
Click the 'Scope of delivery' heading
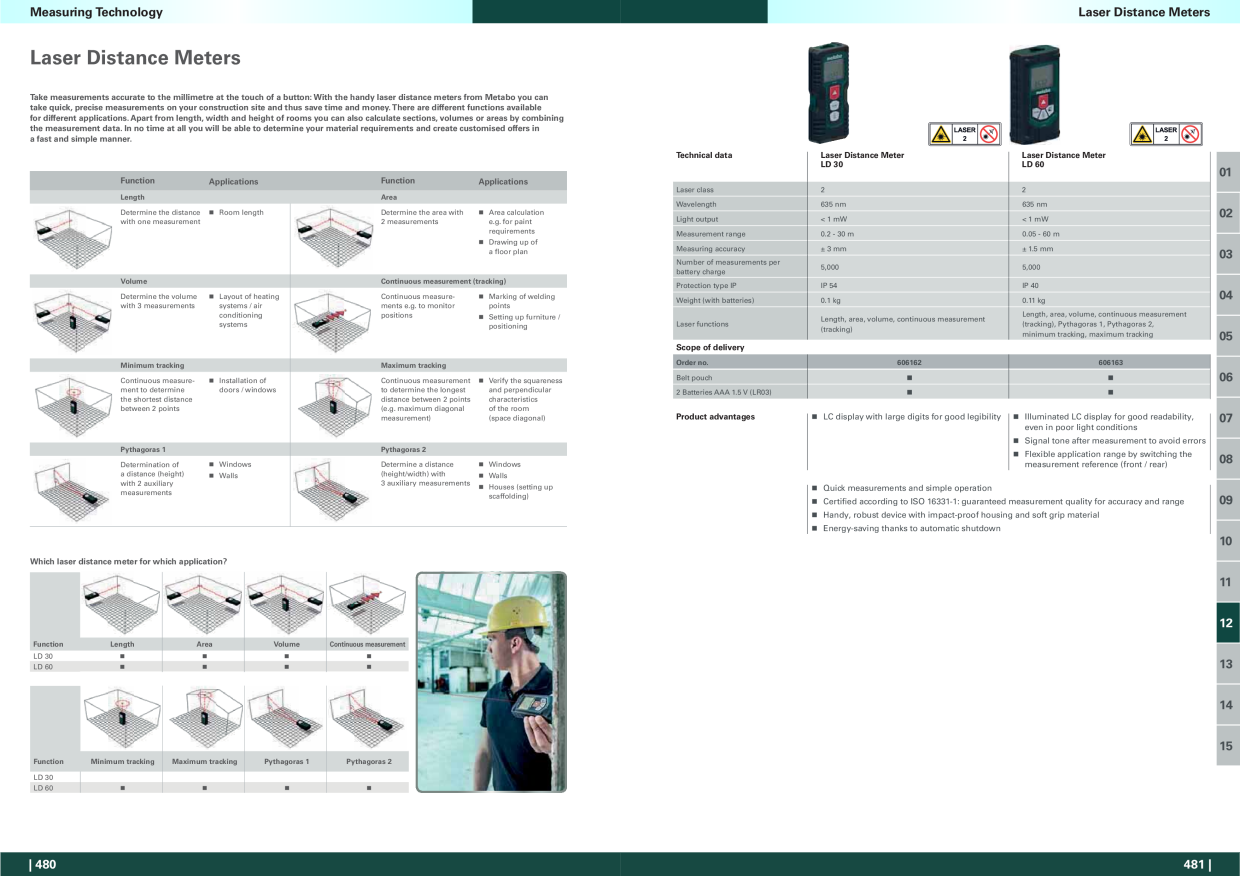[710, 347]
